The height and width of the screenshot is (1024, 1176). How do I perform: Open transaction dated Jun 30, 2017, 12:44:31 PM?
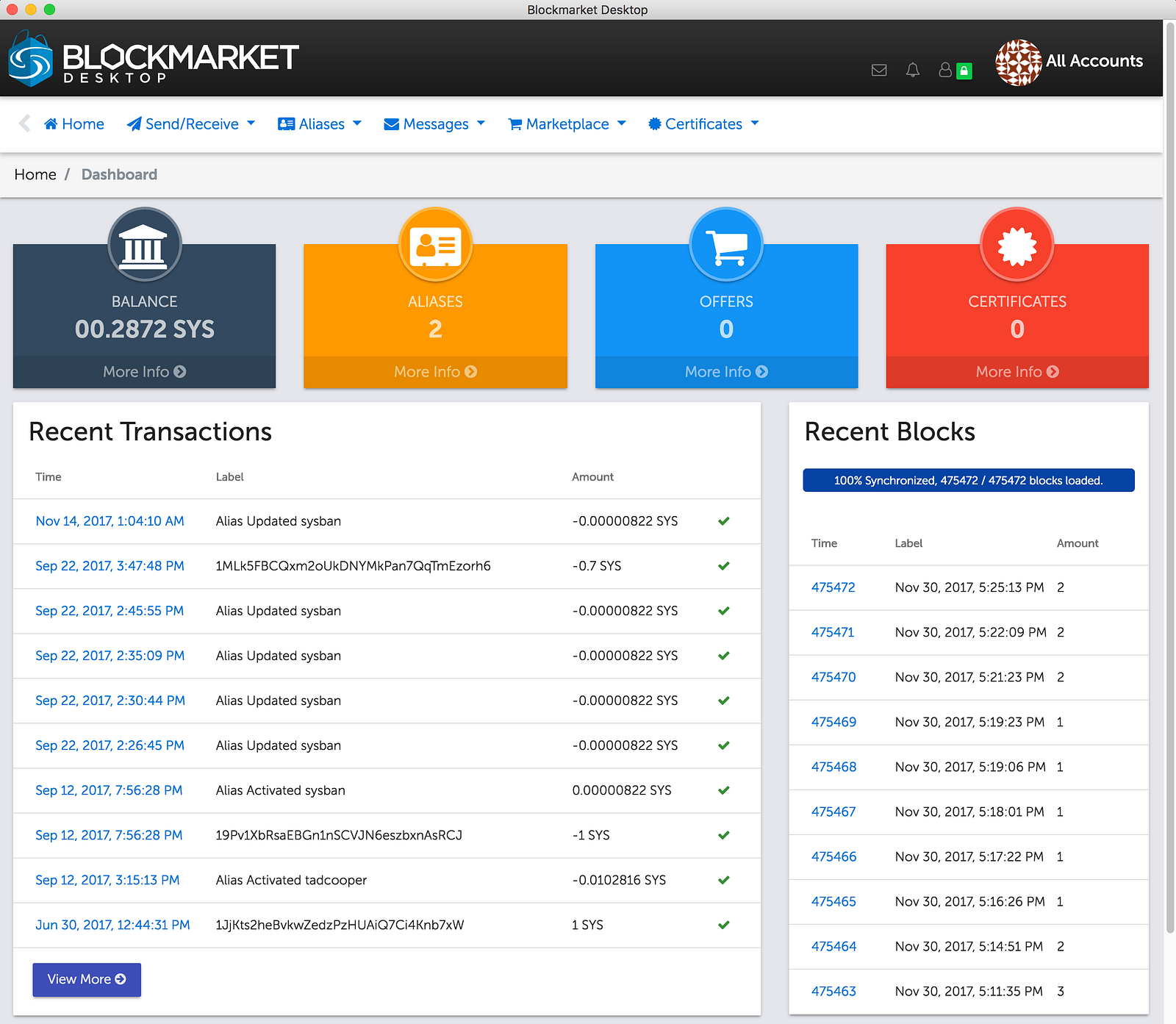(112, 925)
